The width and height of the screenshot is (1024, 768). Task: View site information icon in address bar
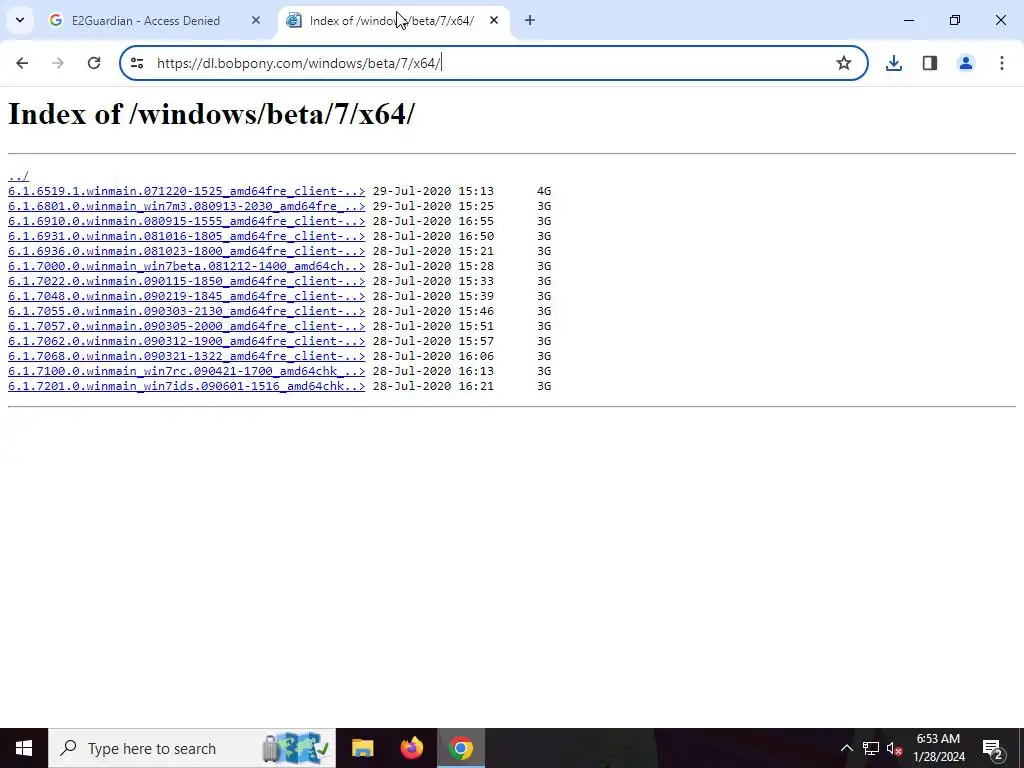[136, 63]
